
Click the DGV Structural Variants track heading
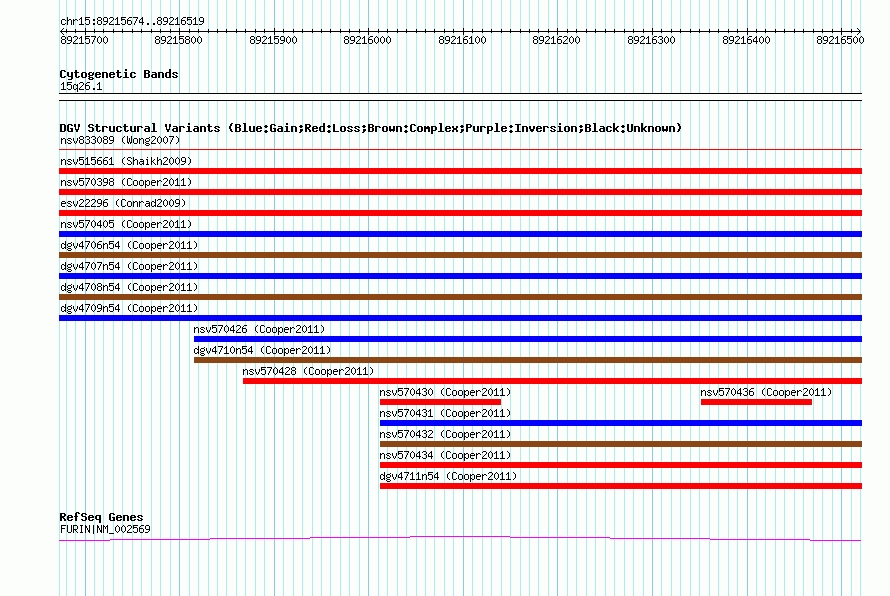[x=371, y=128]
